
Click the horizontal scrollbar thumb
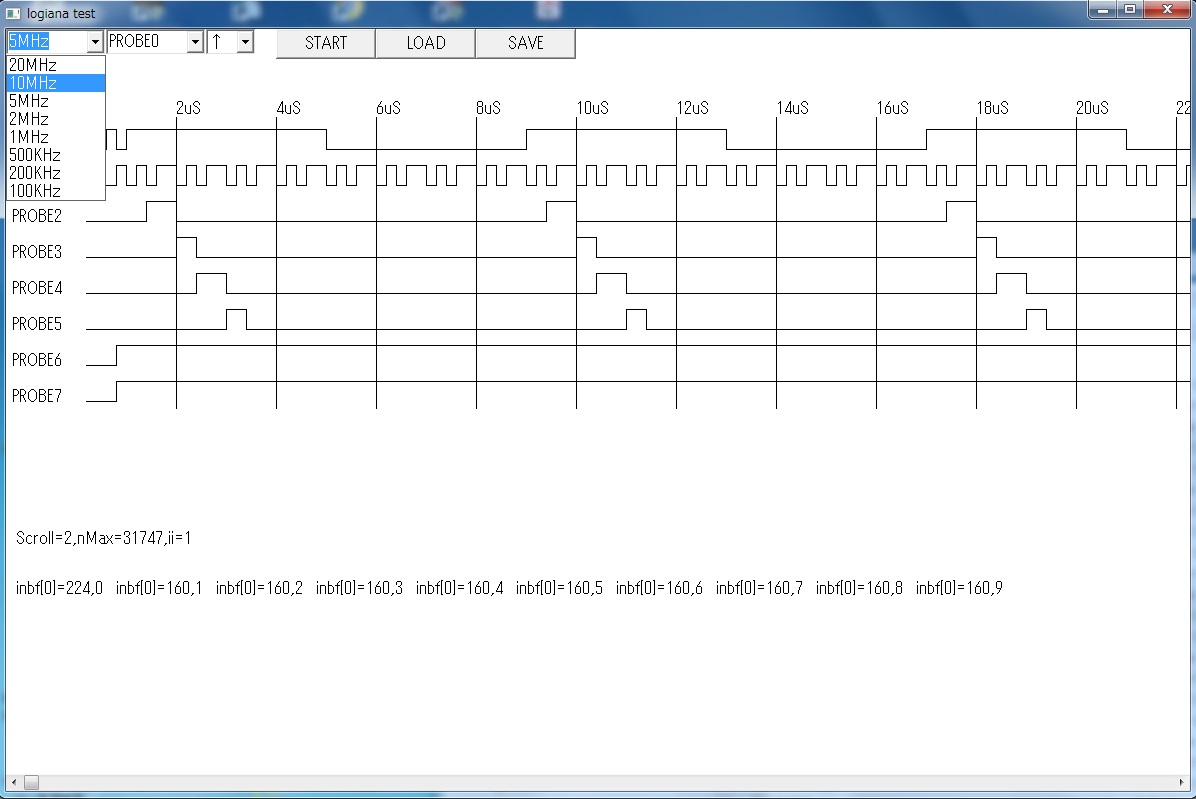(x=31, y=783)
